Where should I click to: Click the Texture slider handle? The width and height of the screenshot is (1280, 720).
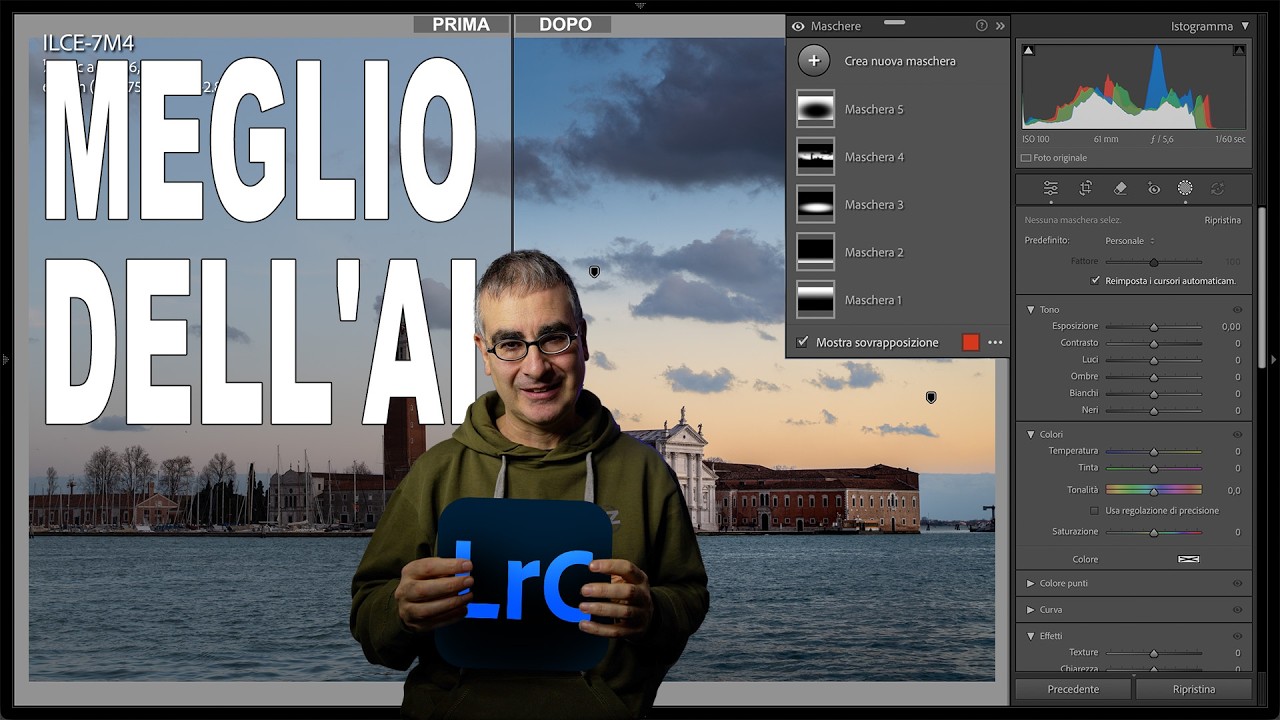[1153, 653]
